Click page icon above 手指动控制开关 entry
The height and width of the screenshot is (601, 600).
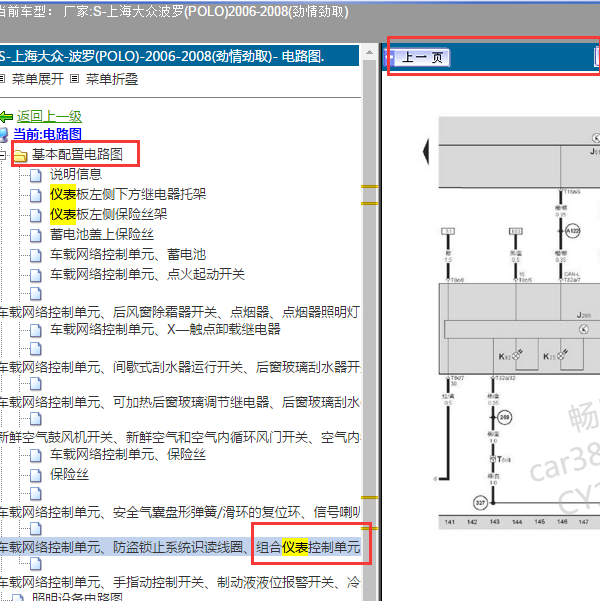[36, 564]
